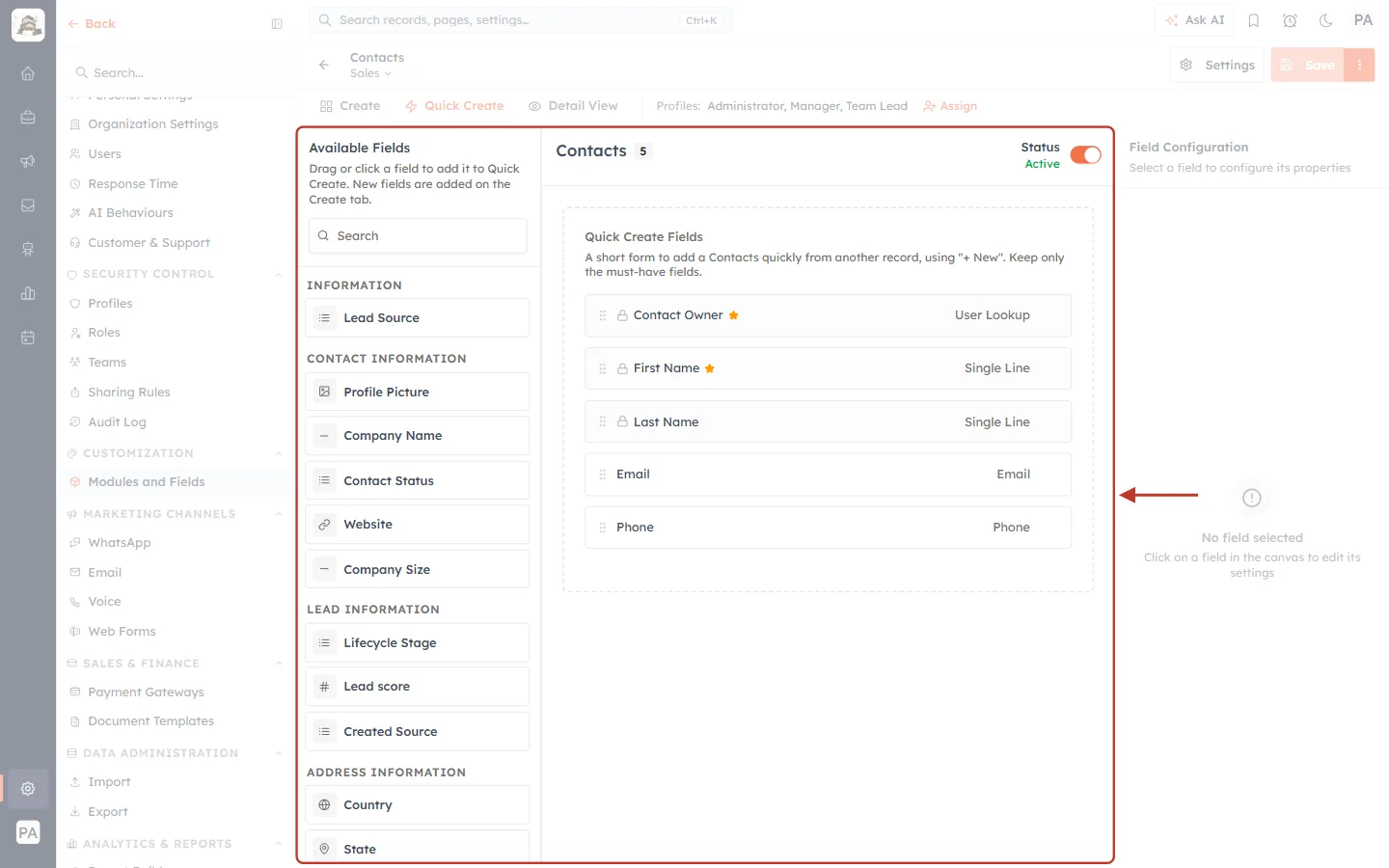This screenshot has height=868, width=1389.
Task: Select the First Name field row
Action: pos(828,368)
